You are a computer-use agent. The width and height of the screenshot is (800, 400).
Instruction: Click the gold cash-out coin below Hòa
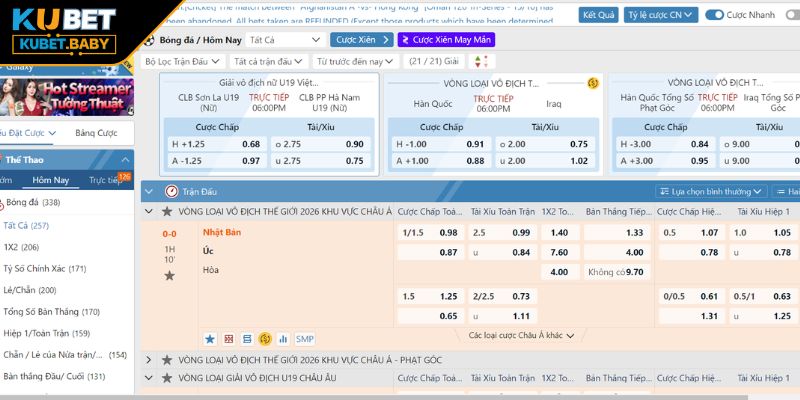(265, 339)
